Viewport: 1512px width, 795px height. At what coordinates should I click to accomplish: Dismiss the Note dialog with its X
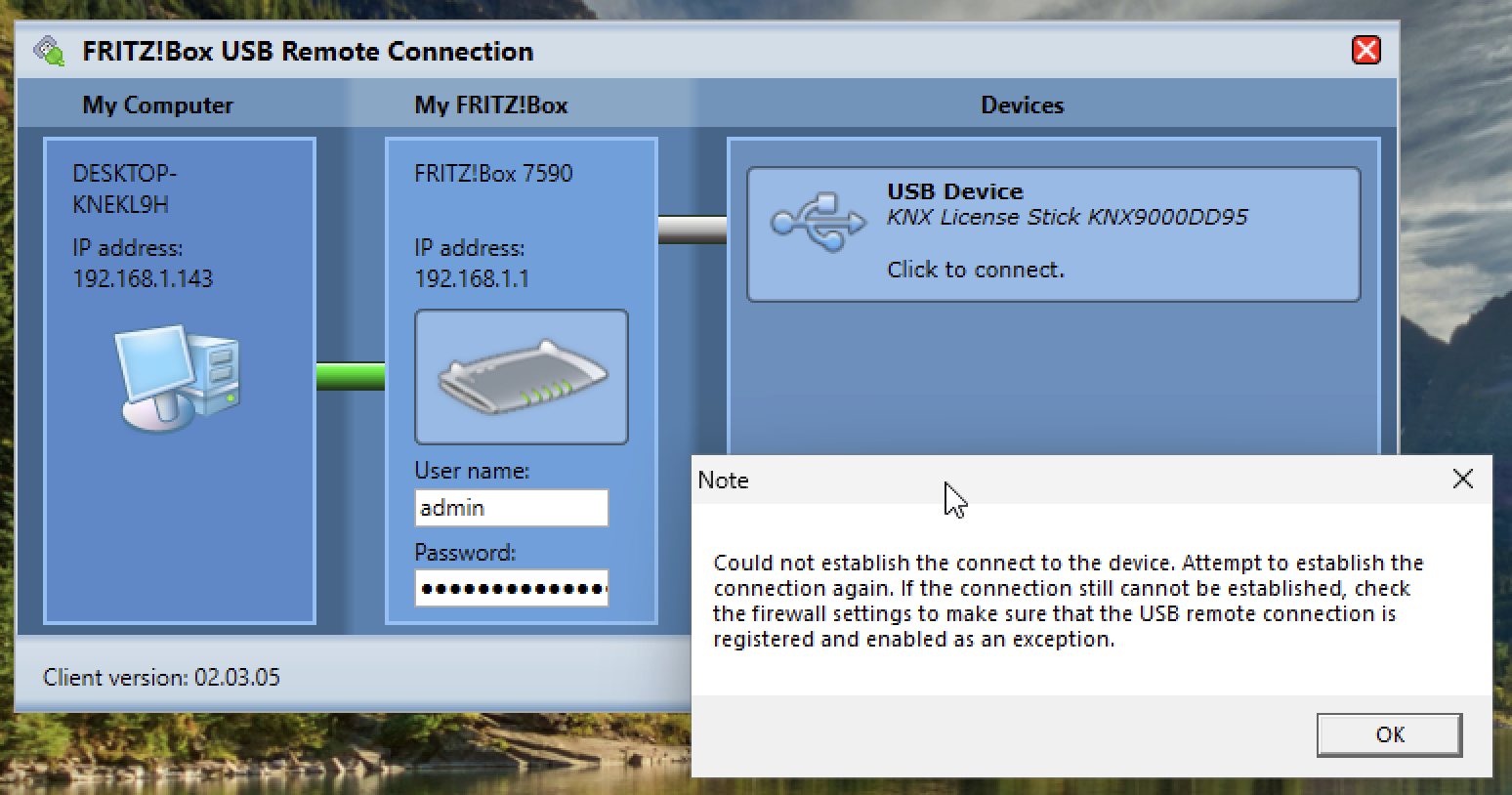pos(1462,479)
